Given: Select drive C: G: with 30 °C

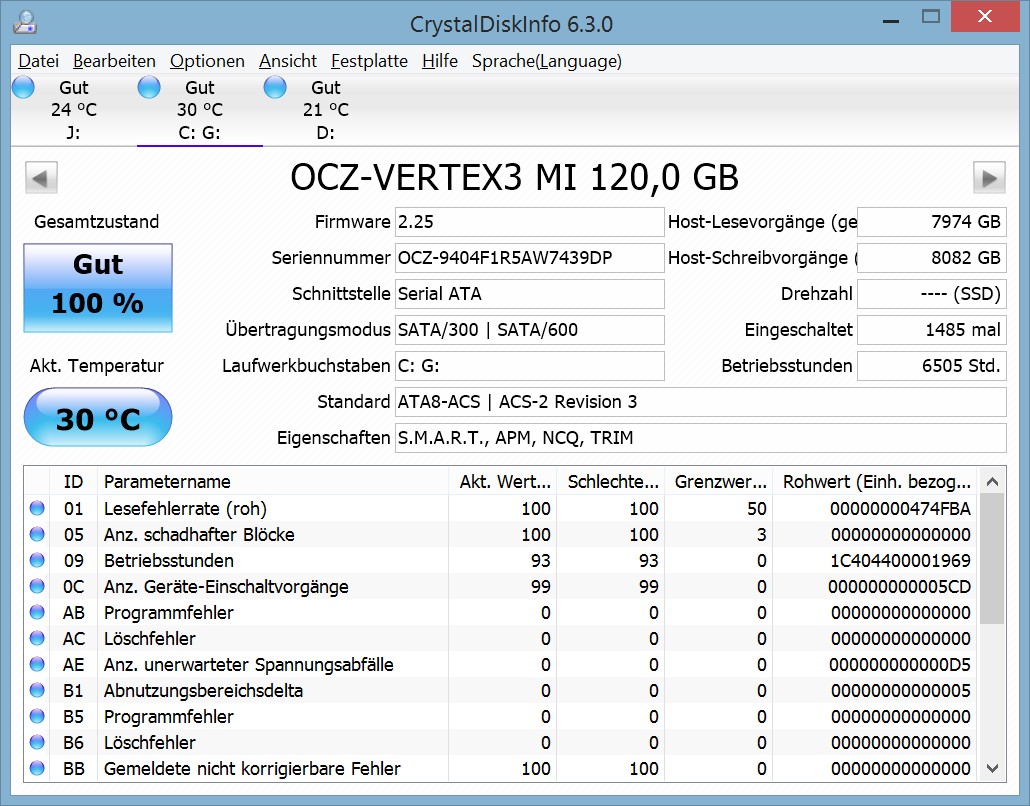Looking at the screenshot, I should pos(200,110).
